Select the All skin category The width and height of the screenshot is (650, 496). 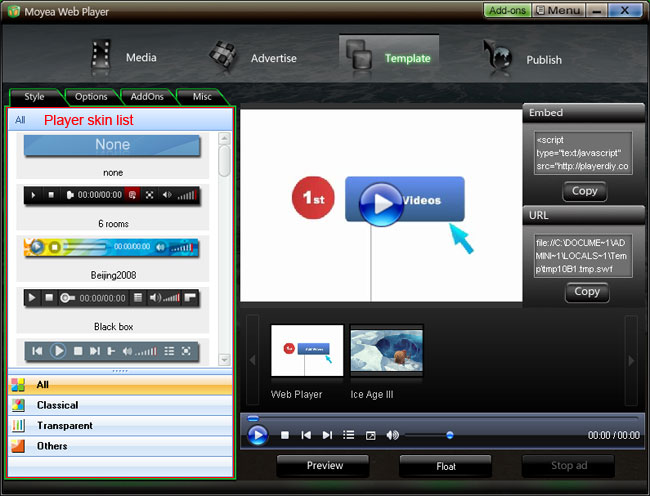pyautogui.click(x=120, y=385)
